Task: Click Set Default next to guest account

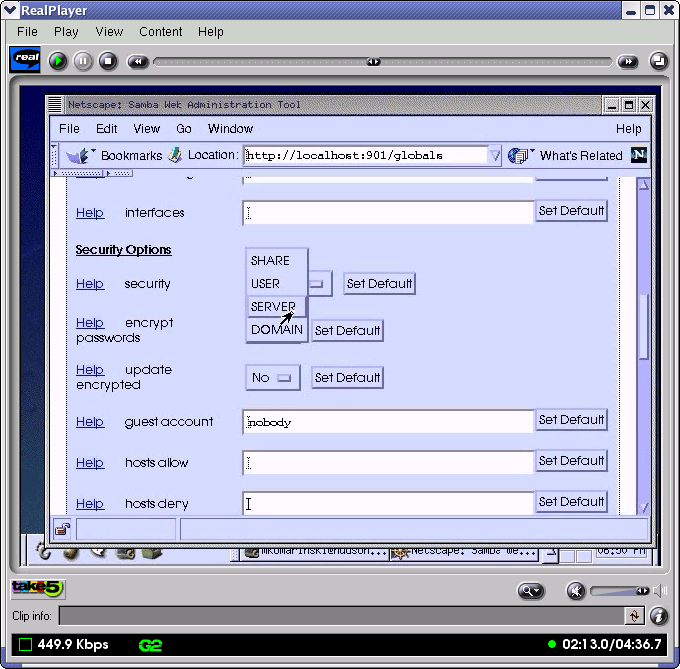Action: pyautogui.click(x=571, y=420)
